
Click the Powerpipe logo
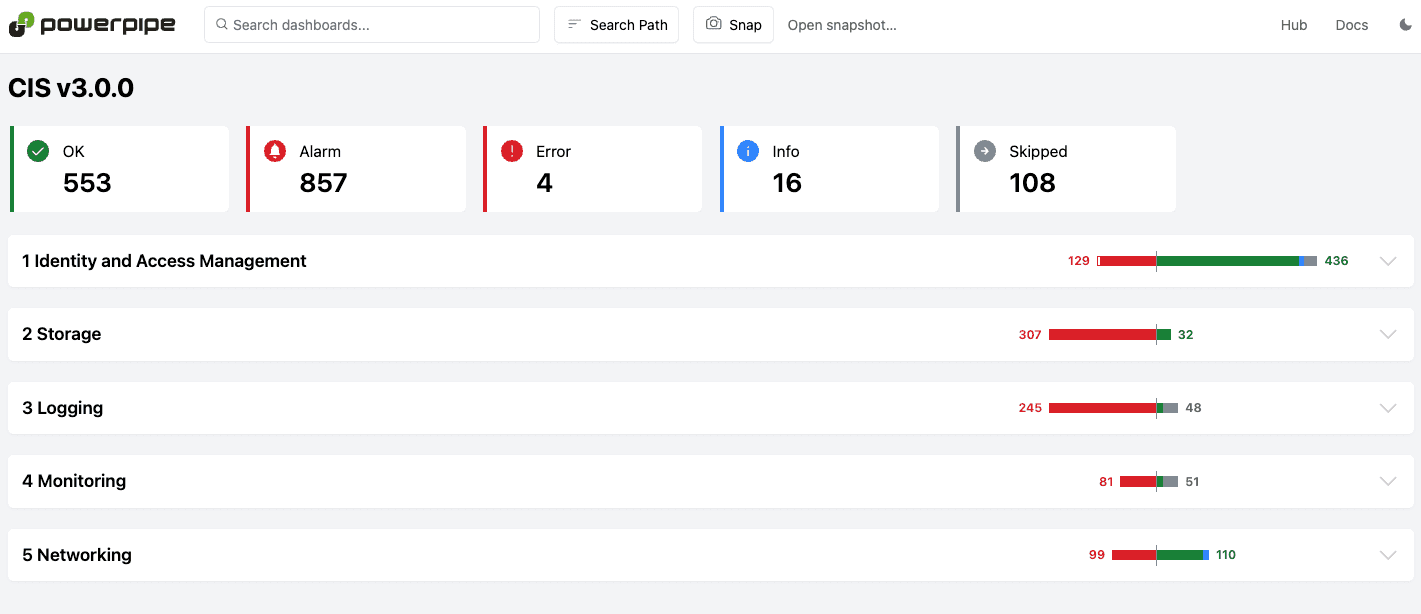point(92,24)
